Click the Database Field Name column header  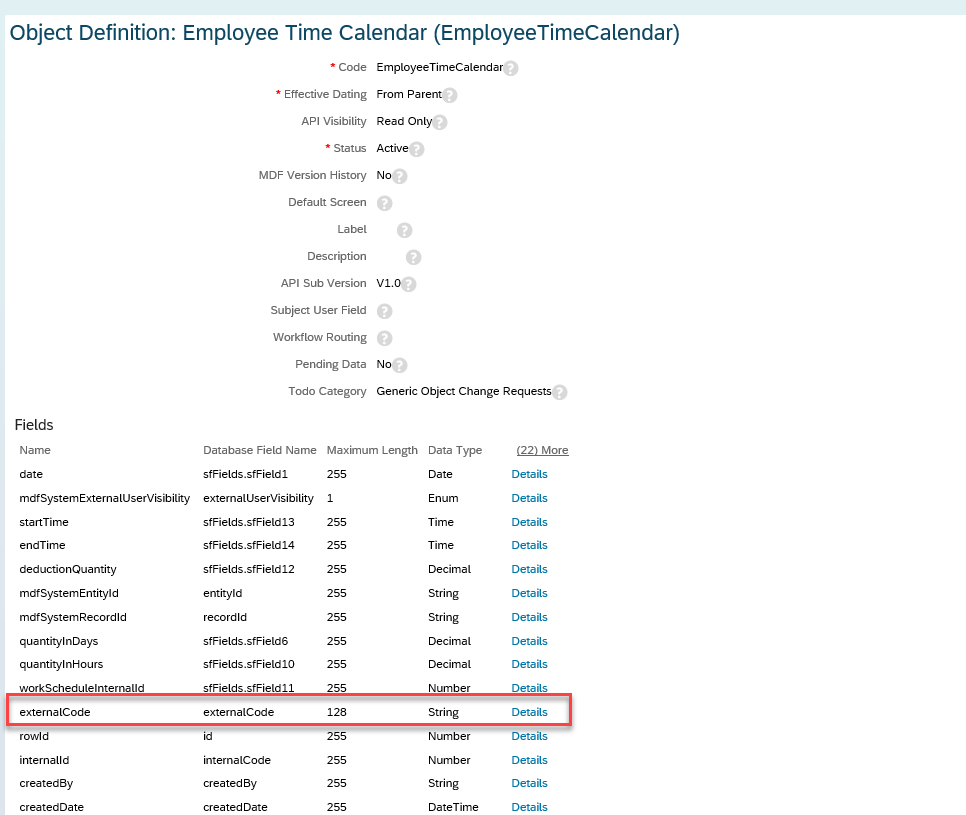click(x=259, y=450)
